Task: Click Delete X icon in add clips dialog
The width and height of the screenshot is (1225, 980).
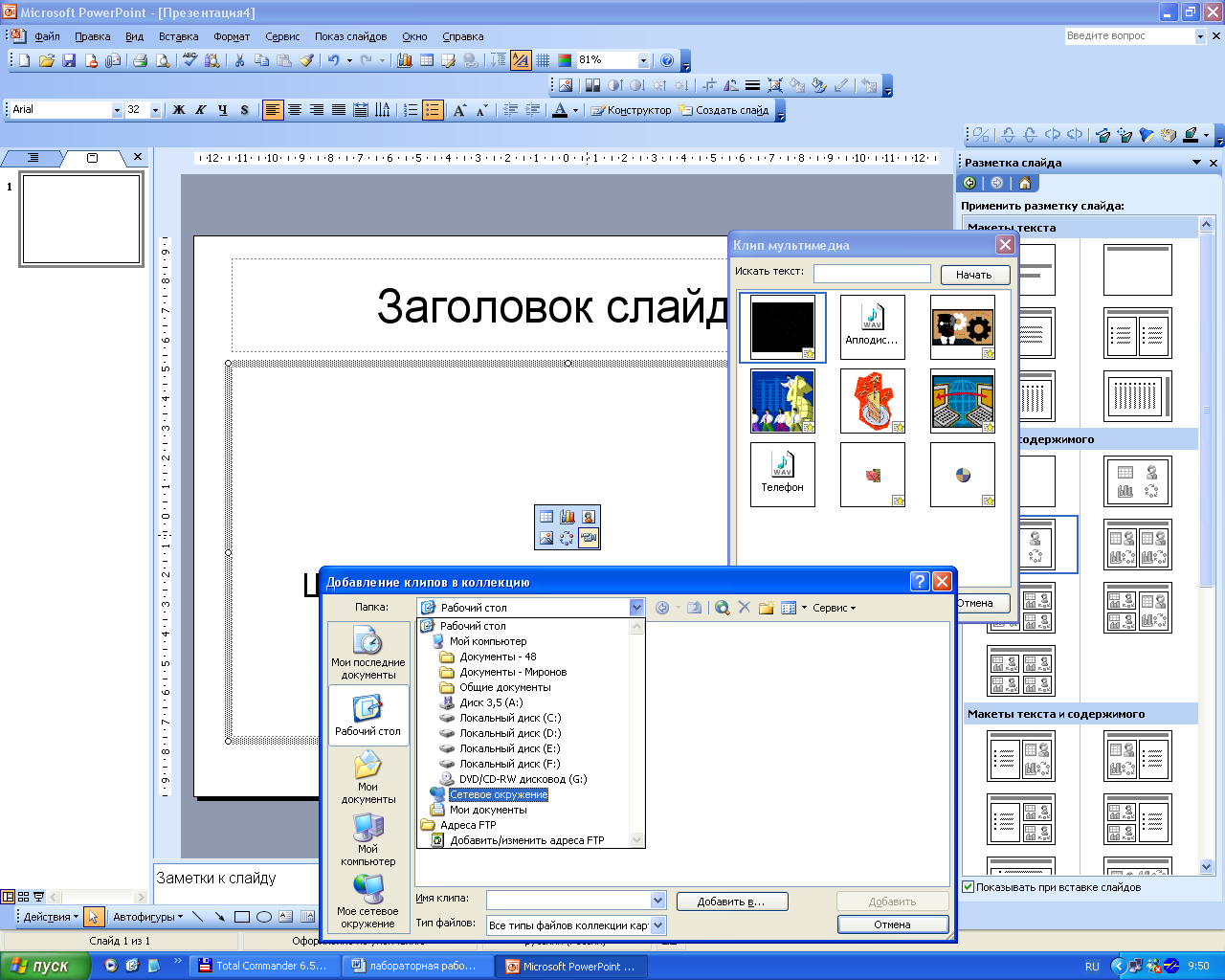Action: pyautogui.click(x=745, y=608)
